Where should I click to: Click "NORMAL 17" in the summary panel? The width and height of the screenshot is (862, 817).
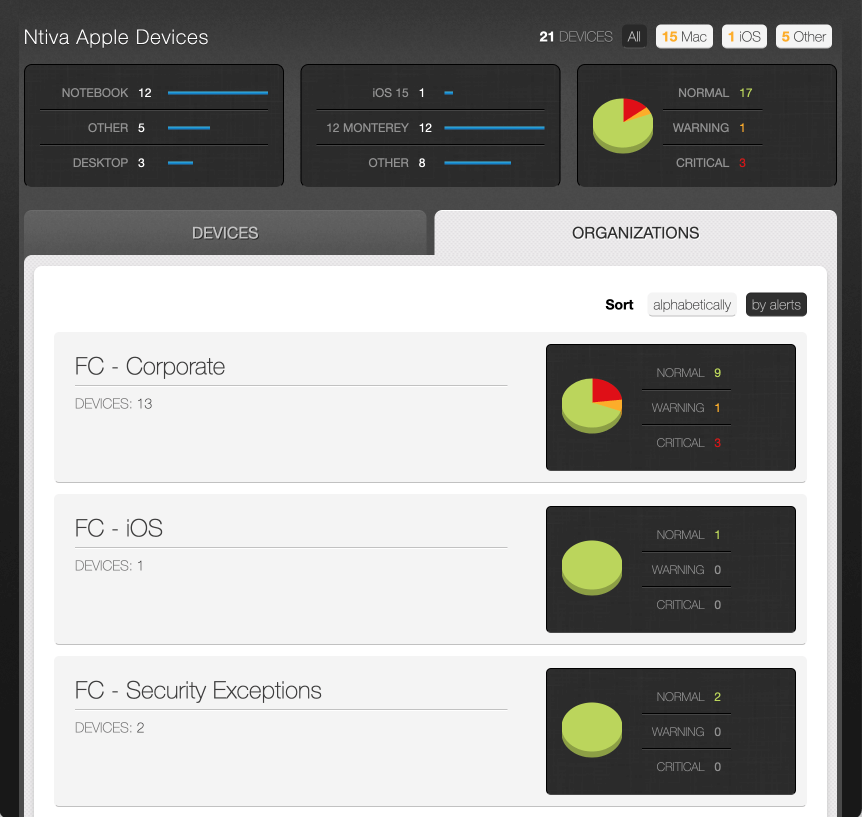[712, 92]
